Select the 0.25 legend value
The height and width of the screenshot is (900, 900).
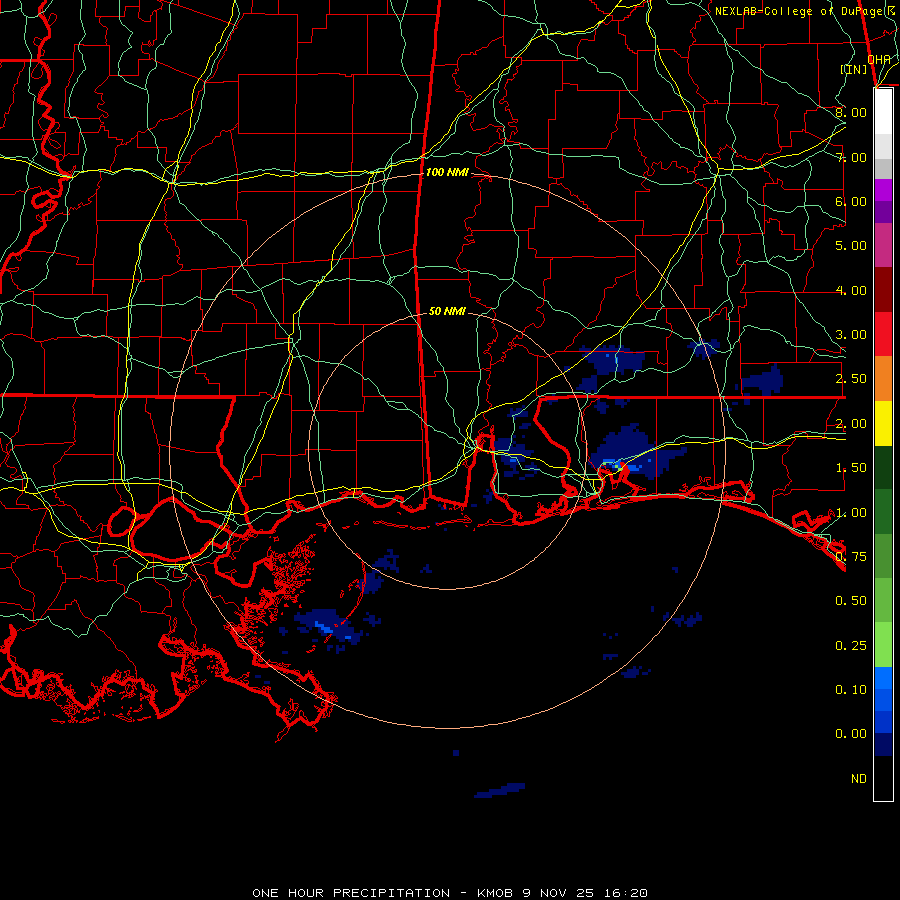(851, 646)
